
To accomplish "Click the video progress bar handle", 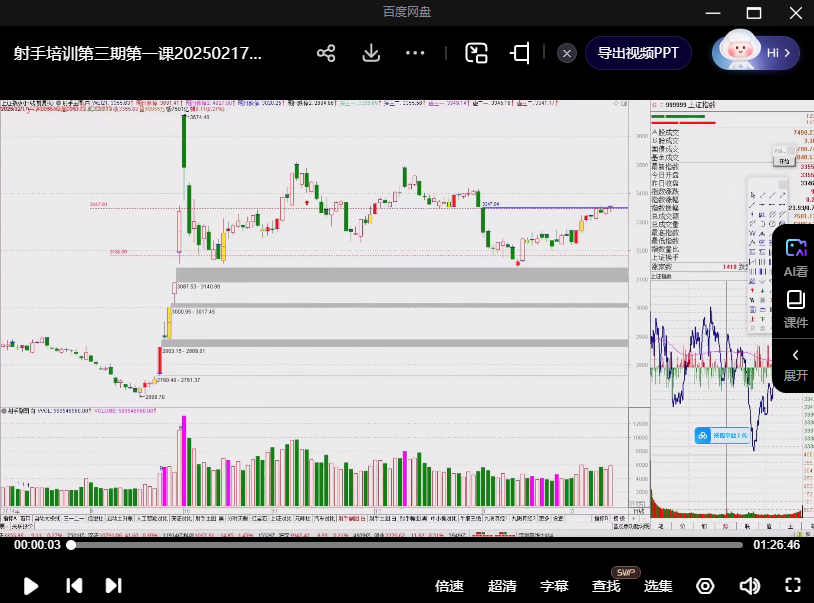I will (x=71, y=545).
